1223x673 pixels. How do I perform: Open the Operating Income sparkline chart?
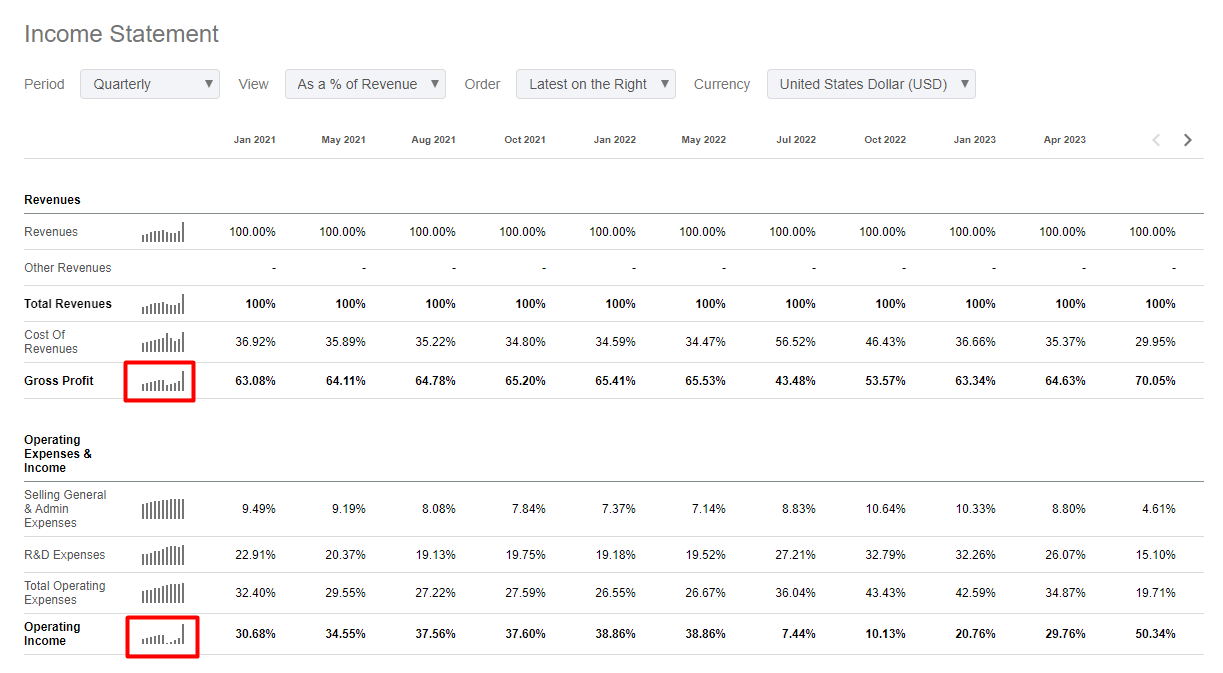point(163,634)
